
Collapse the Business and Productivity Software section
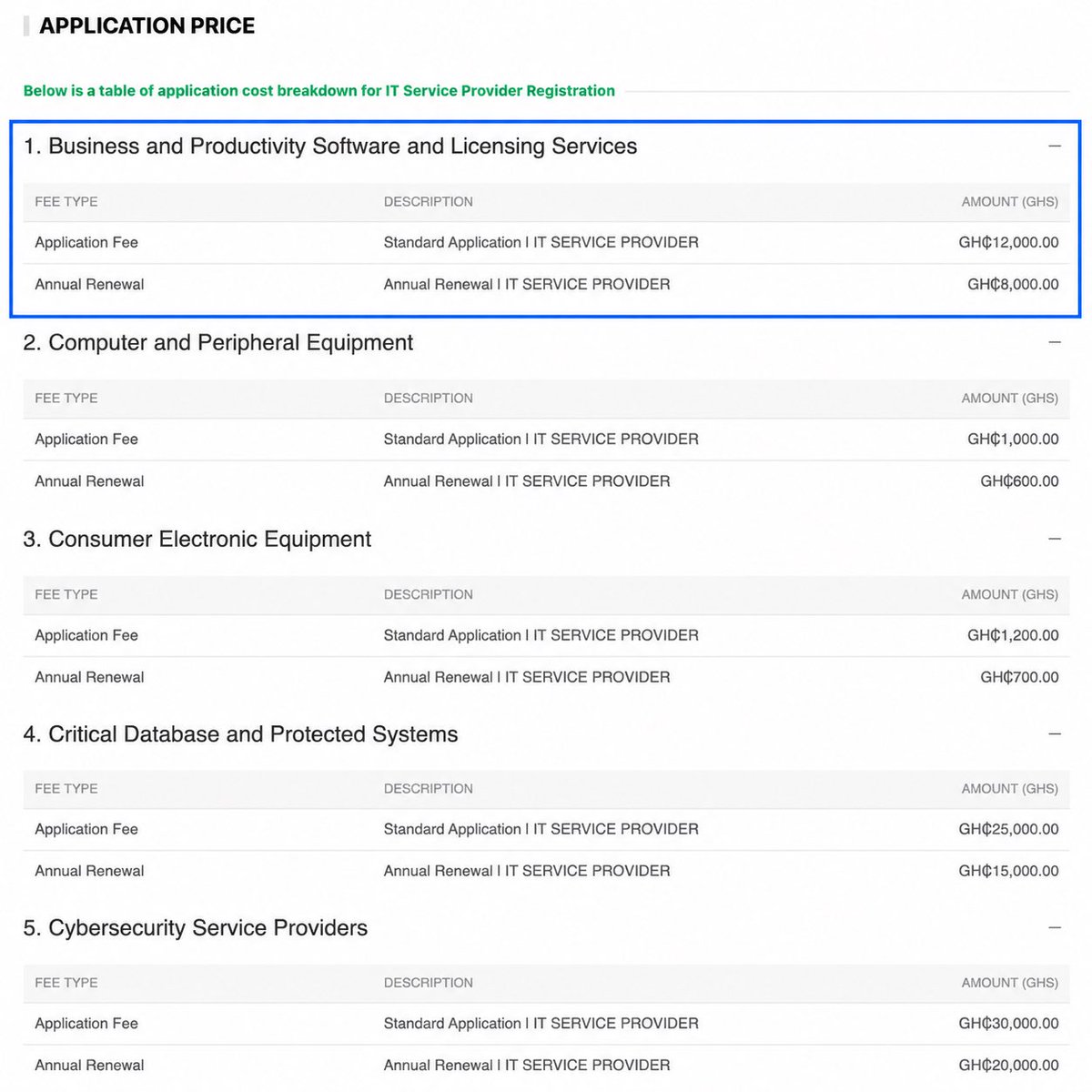[x=1055, y=146]
